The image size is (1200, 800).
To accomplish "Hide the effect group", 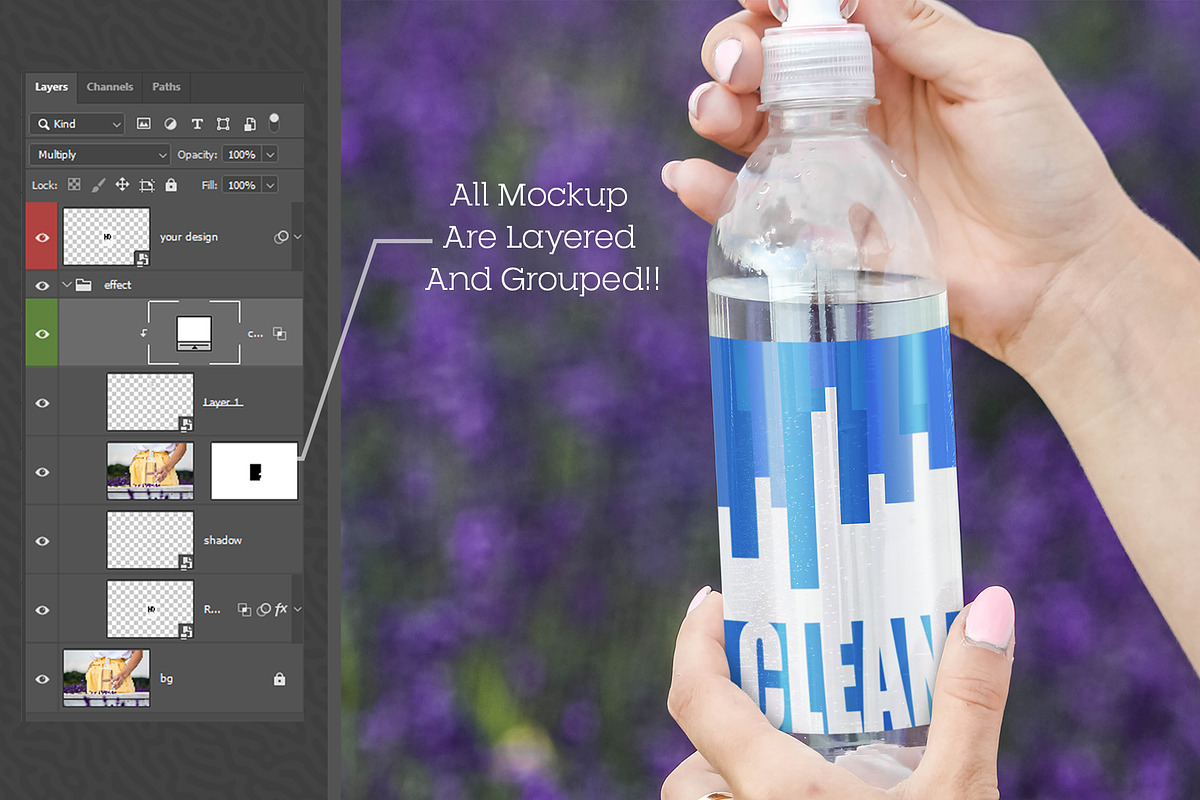I will click(x=42, y=285).
